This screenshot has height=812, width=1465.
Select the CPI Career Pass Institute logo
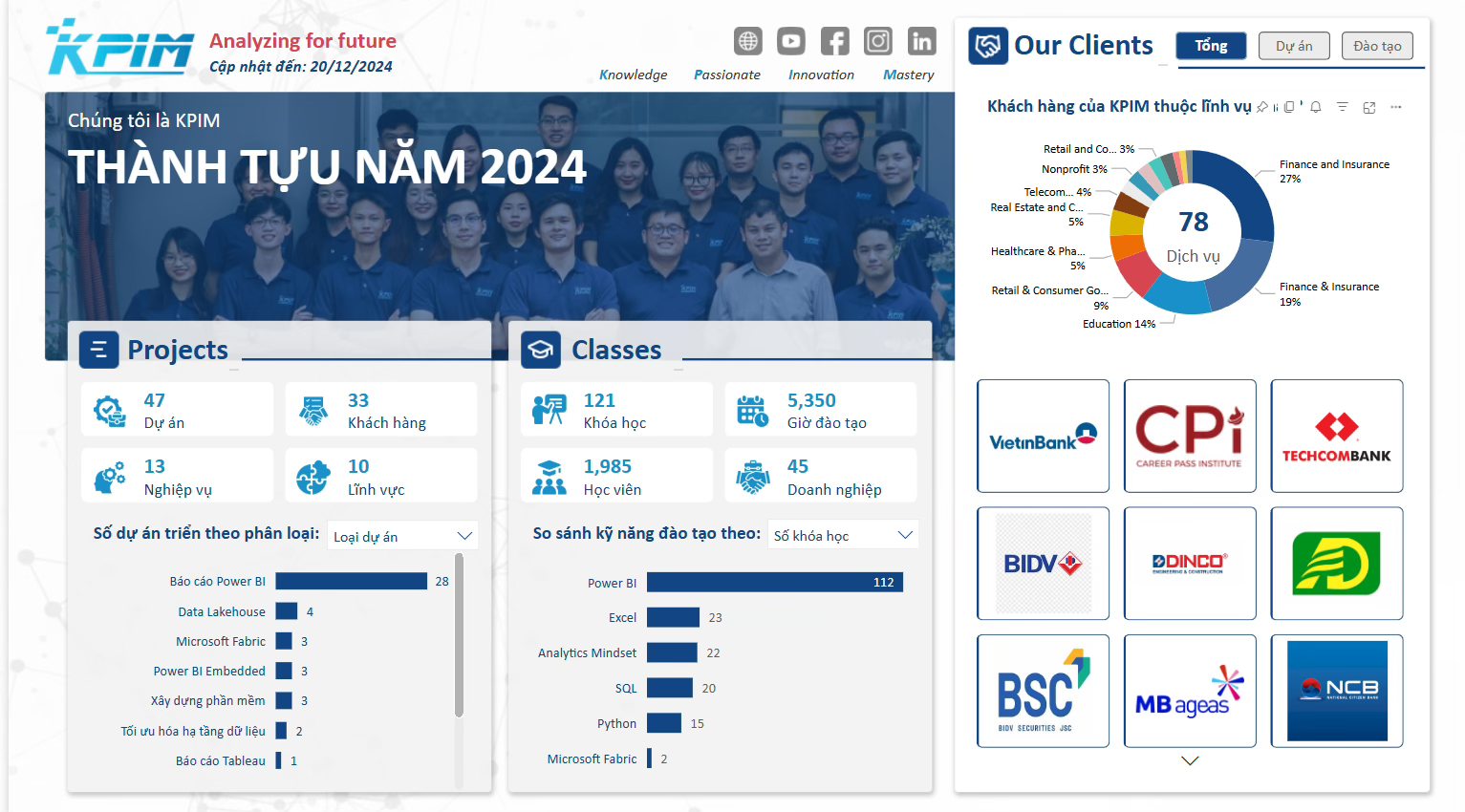(x=1190, y=436)
